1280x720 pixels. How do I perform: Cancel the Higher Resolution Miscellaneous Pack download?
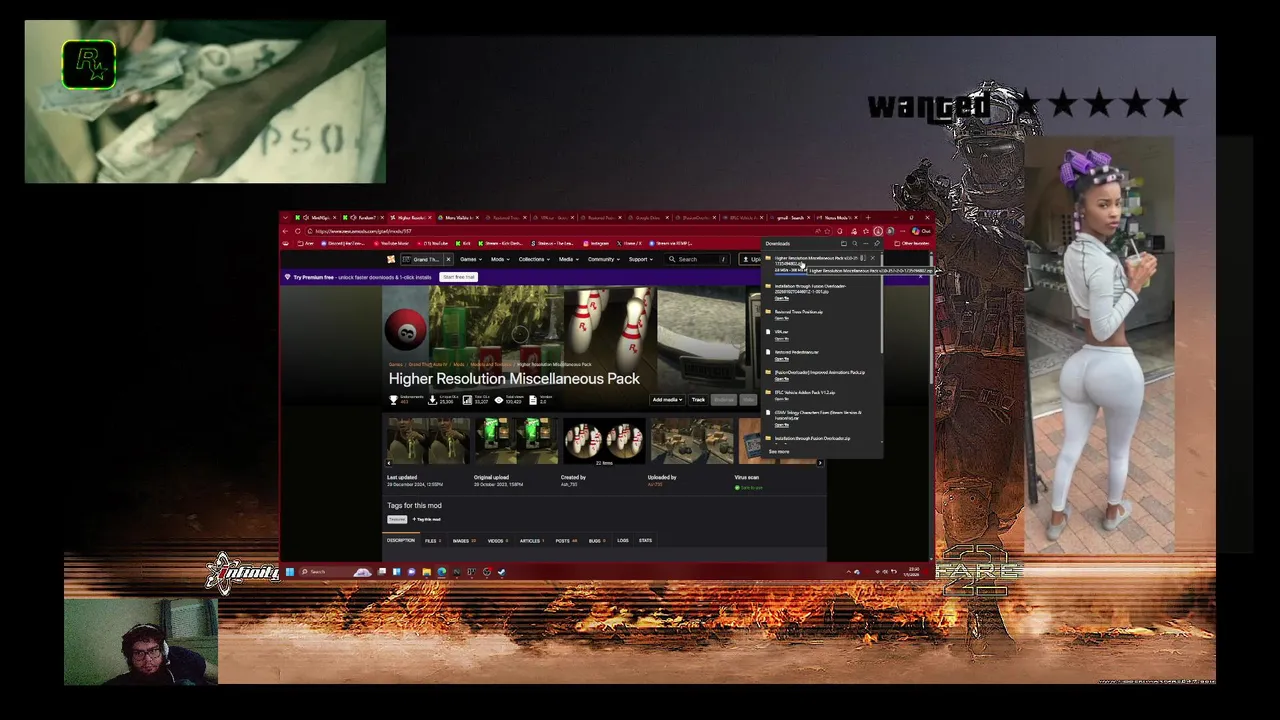click(873, 258)
